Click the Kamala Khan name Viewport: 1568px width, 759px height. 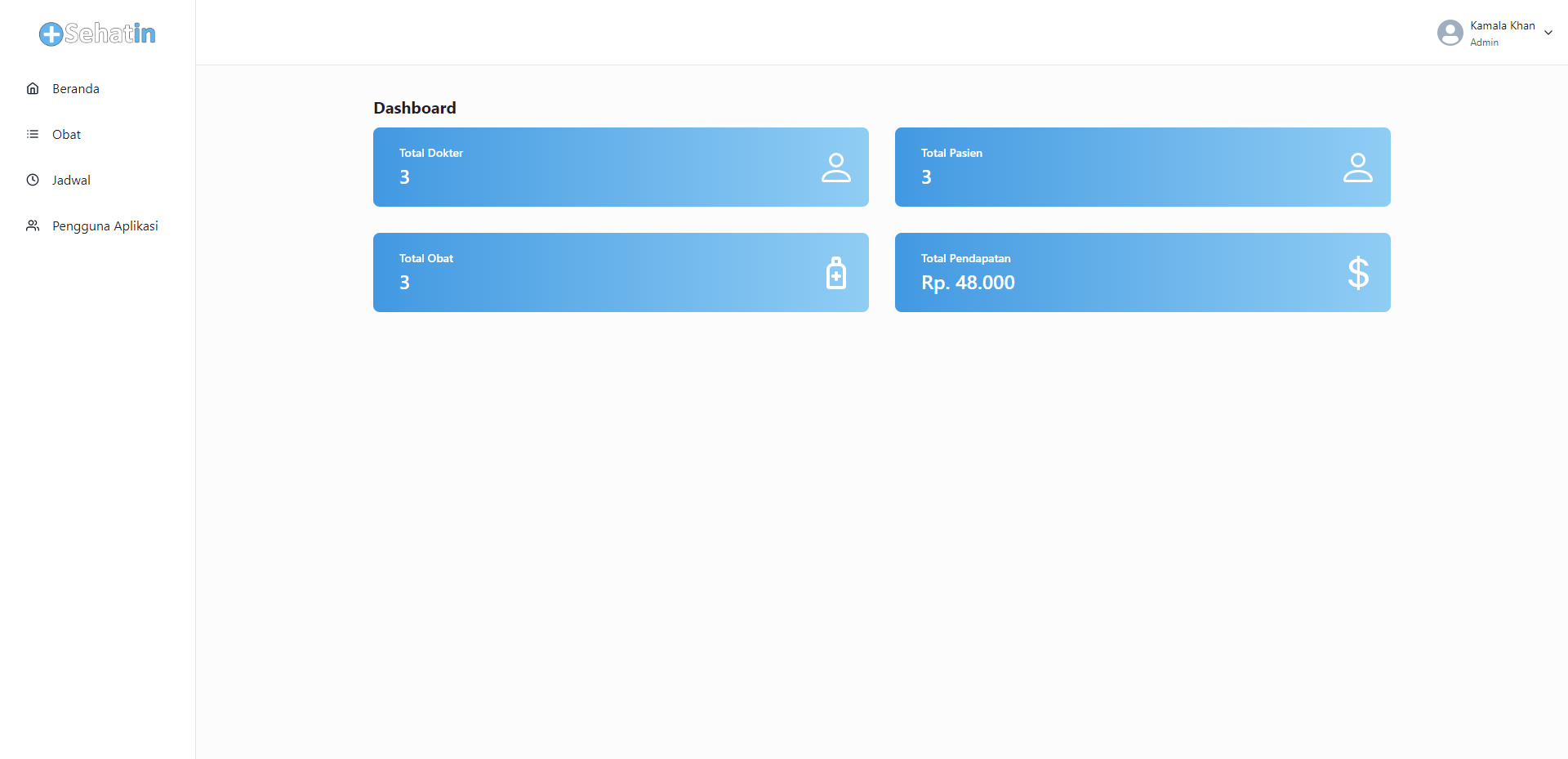pos(1503,25)
